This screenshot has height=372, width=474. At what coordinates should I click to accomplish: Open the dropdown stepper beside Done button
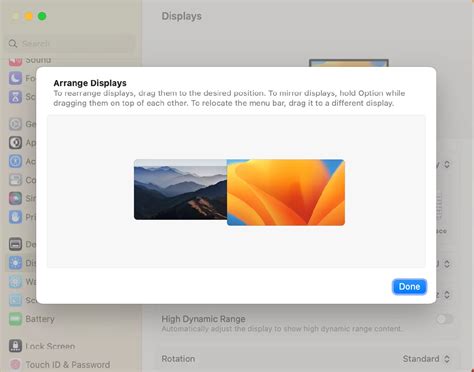(447, 295)
